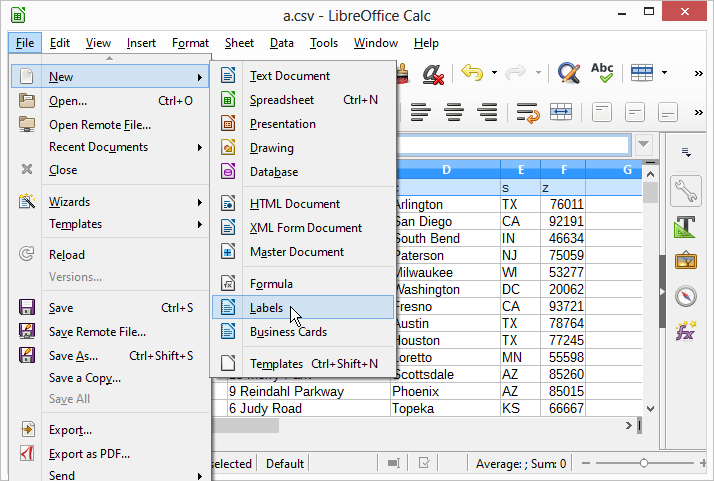The height and width of the screenshot is (481, 714).
Task: Select Labels in New submenu
Action: click(303, 307)
